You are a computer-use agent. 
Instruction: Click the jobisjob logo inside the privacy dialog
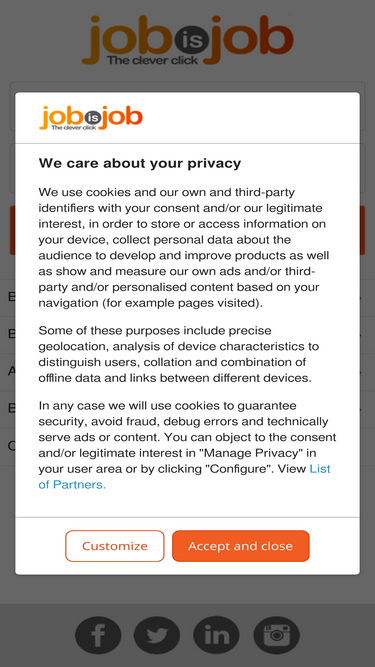tap(91, 118)
